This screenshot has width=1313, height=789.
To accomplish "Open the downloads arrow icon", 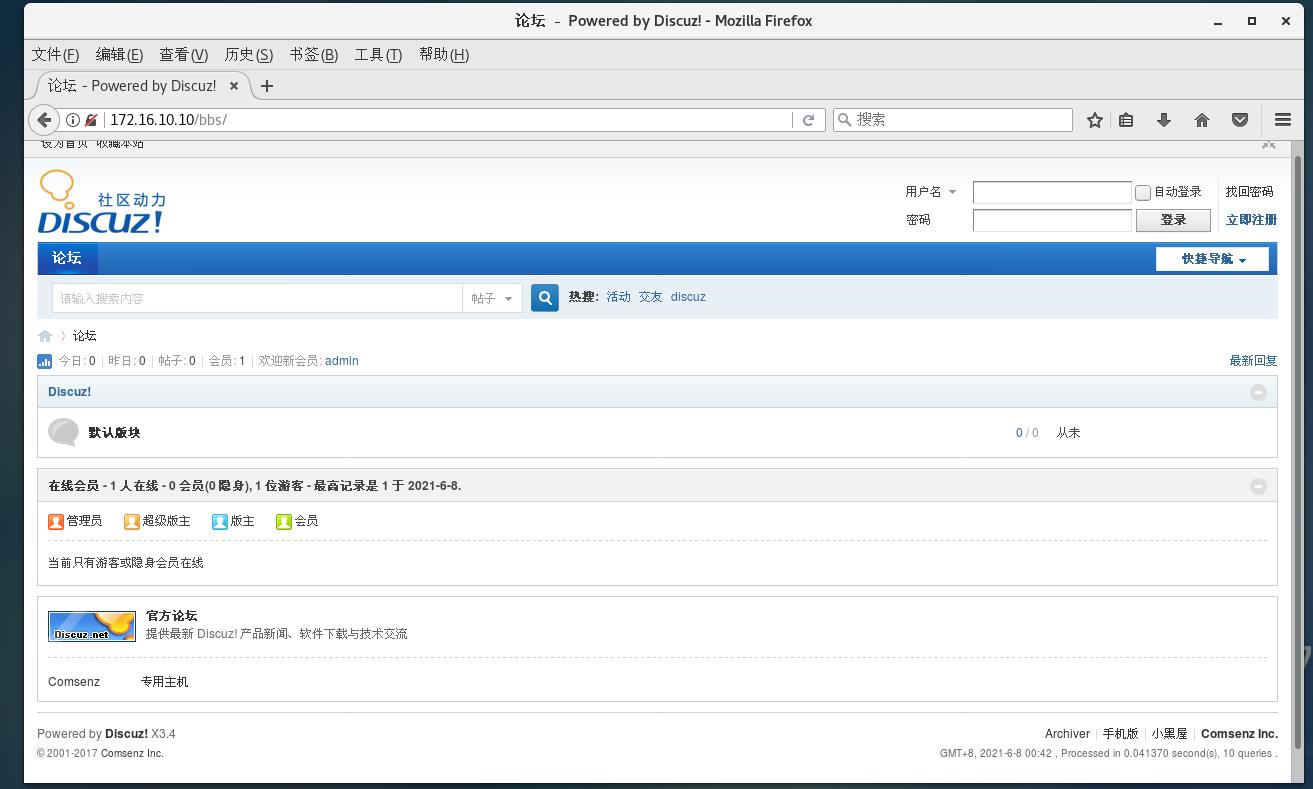I will (x=1164, y=120).
